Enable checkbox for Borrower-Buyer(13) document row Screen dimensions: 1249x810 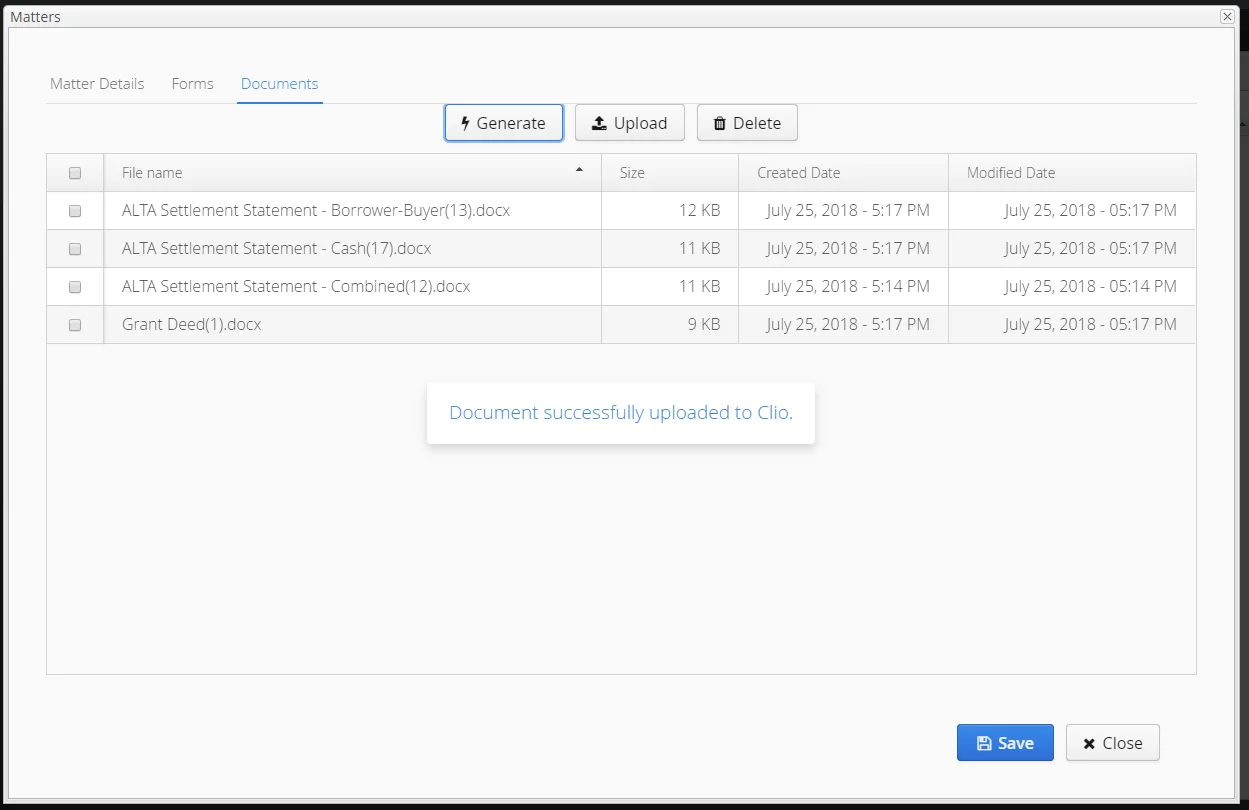(74, 210)
